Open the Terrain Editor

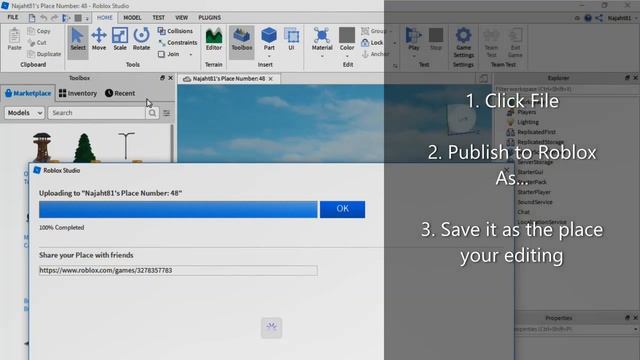pos(213,40)
